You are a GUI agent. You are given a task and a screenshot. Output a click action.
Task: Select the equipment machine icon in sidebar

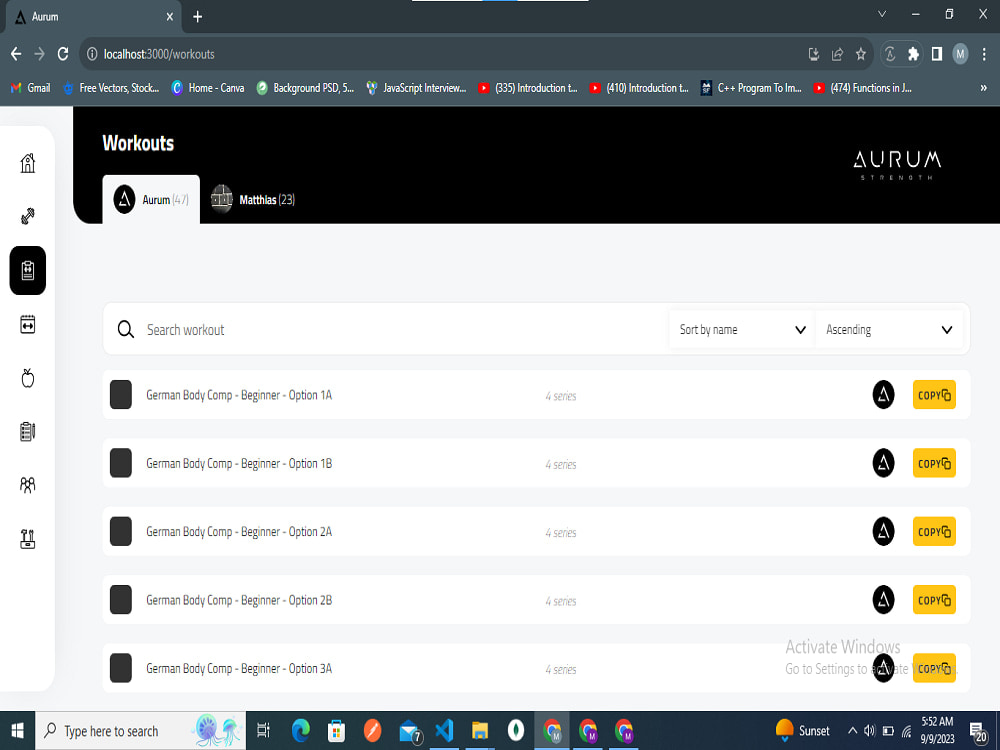click(x=27, y=539)
